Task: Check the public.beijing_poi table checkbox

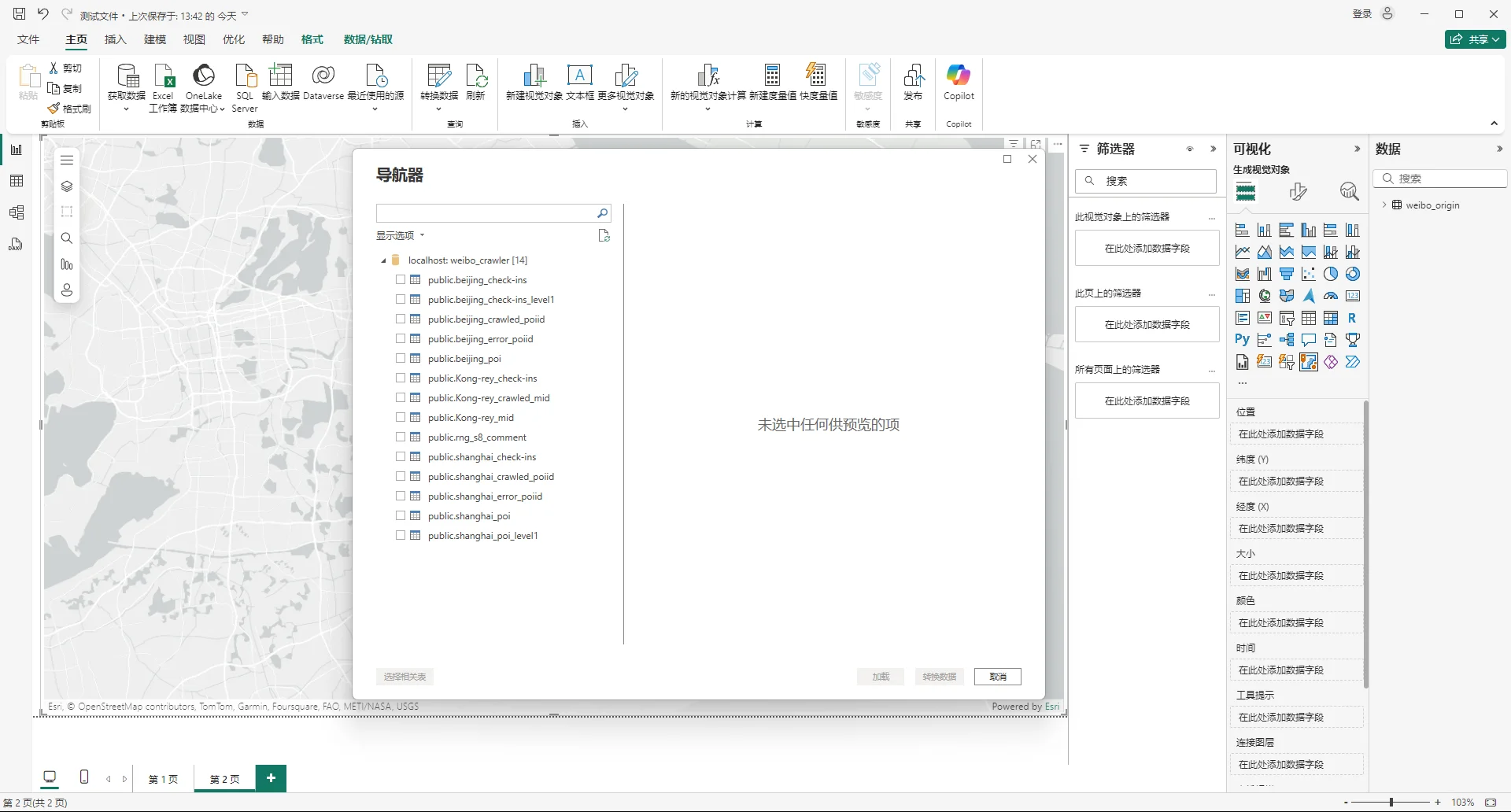Action: pyautogui.click(x=400, y=358)
